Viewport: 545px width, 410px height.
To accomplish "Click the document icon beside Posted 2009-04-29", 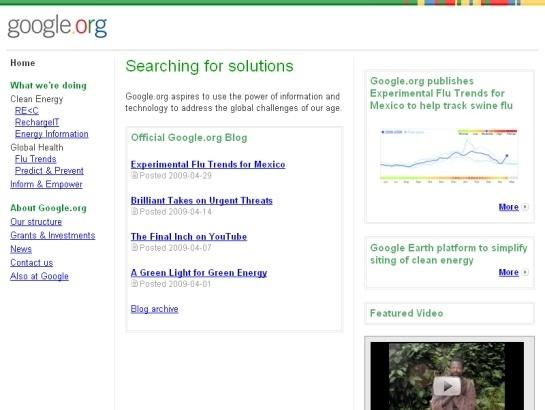I will tap(135, 175).
